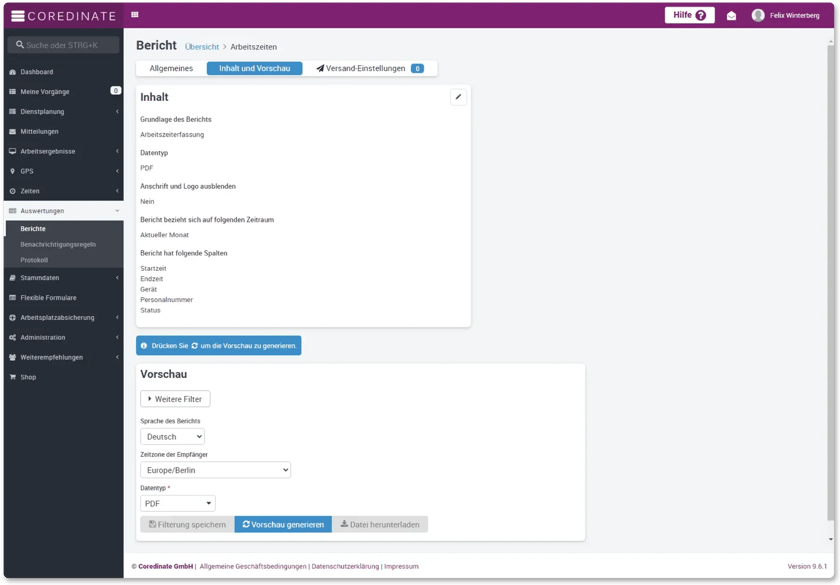Open the COREDINATE hamburger menu icon
840x585 pixels.
point(17,15)
